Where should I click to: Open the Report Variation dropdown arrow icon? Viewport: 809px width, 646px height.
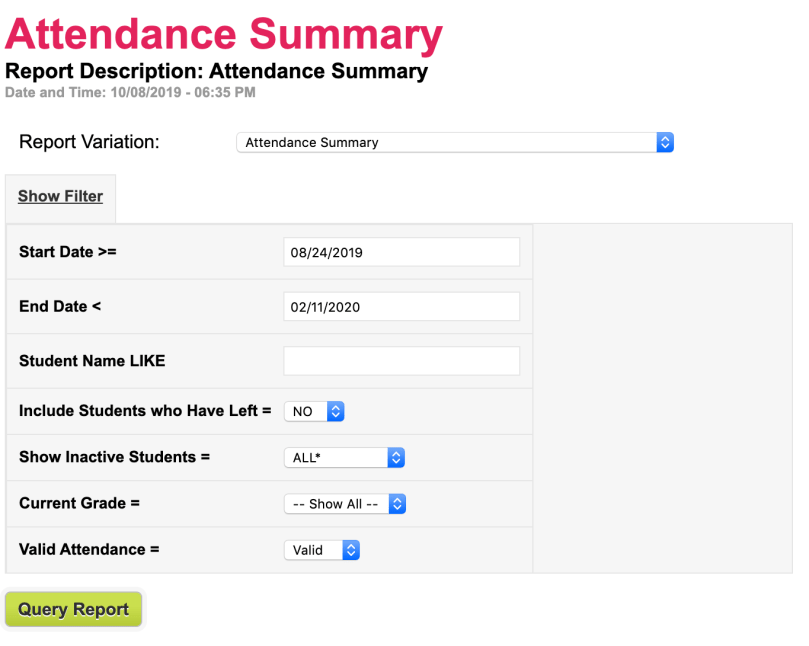click(664, 142)
